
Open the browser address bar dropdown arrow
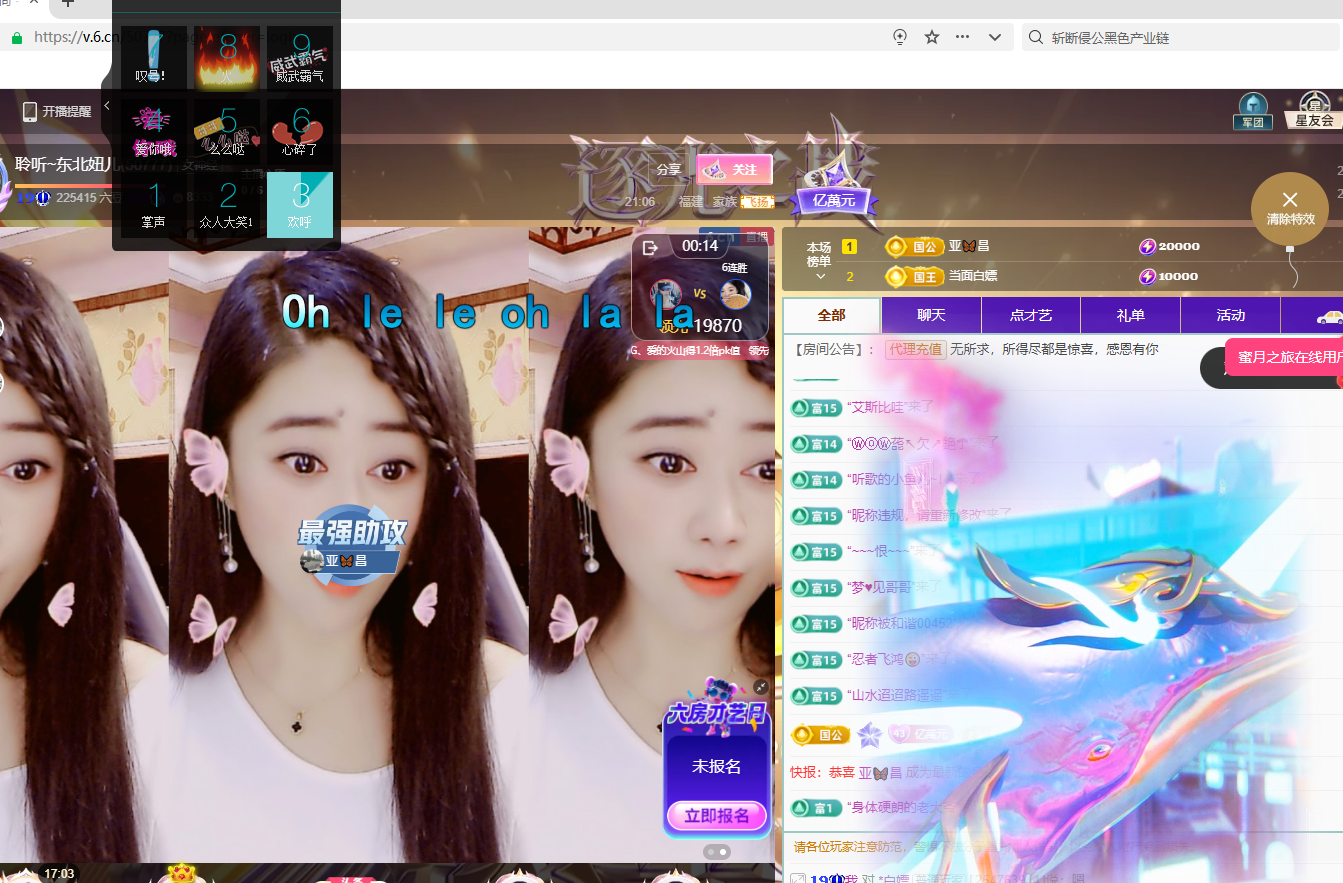click(995, 37)
